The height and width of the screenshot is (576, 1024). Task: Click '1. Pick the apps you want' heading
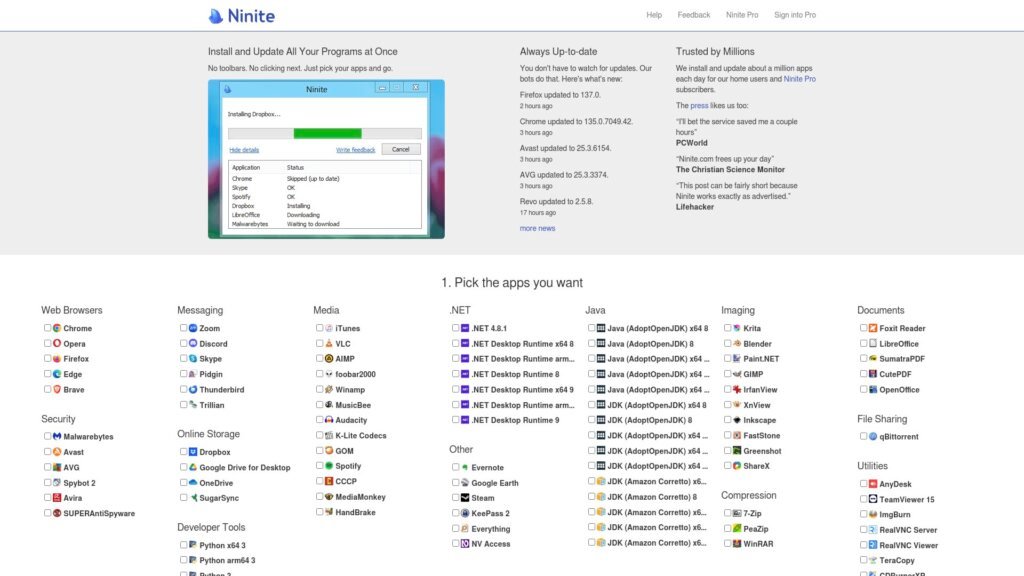click(512, 283)
